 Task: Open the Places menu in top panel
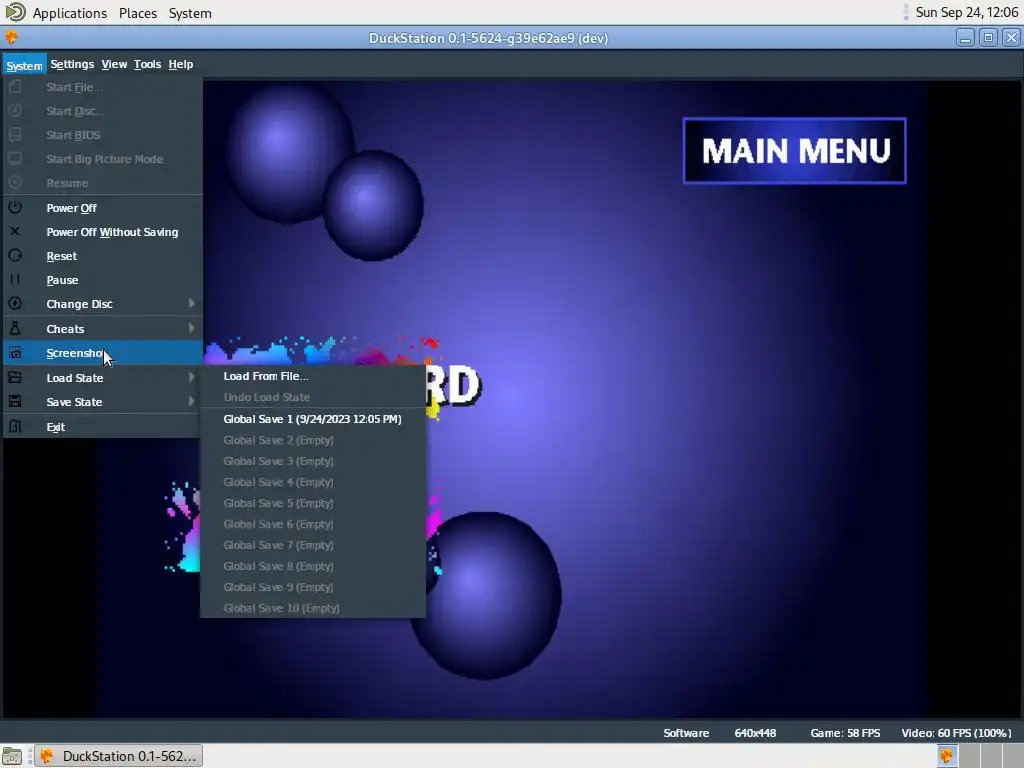pyautogui.click(x=137, y=13)
